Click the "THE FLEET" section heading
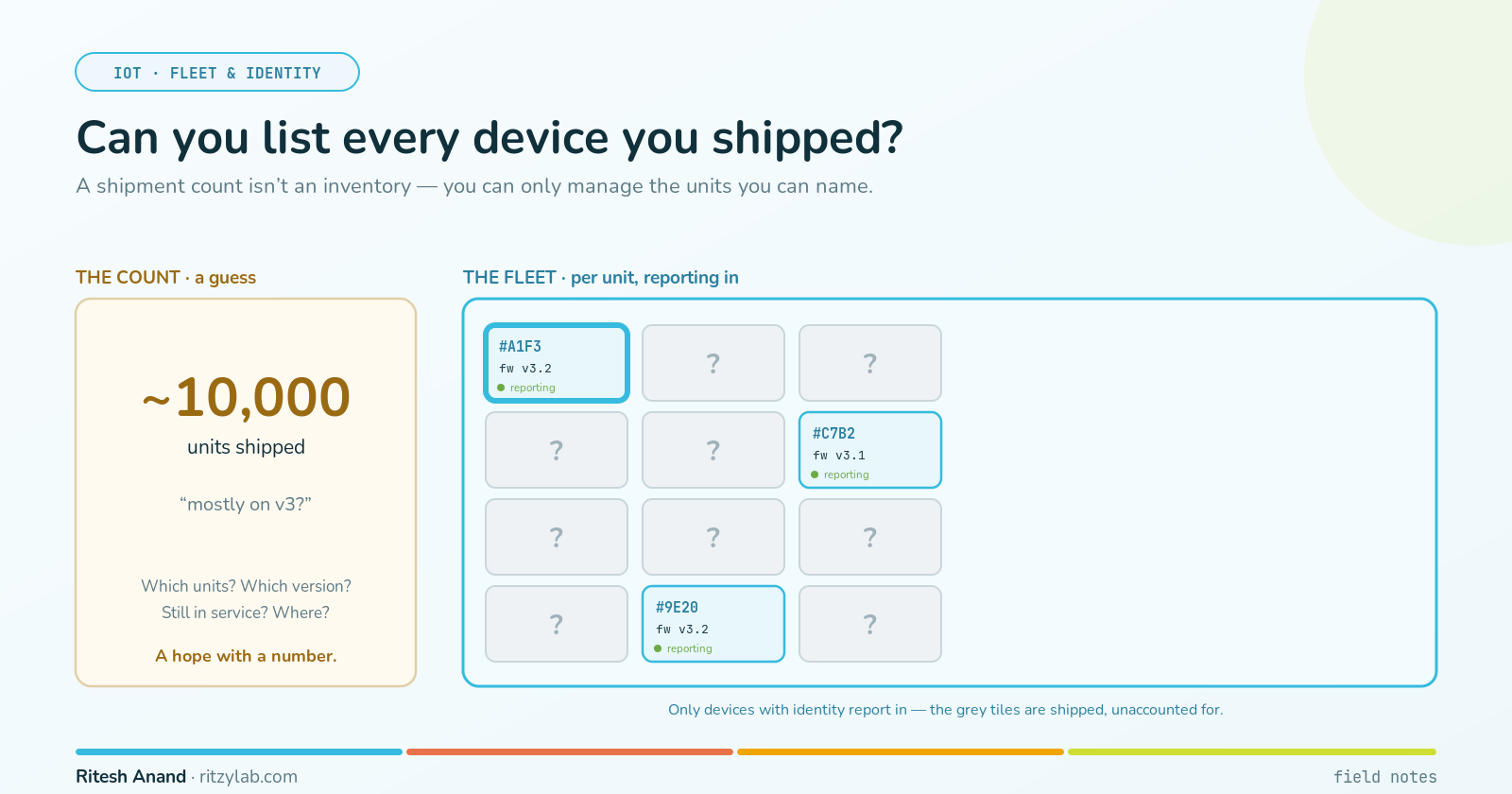Screen dimensions: 1512x794 509,277
